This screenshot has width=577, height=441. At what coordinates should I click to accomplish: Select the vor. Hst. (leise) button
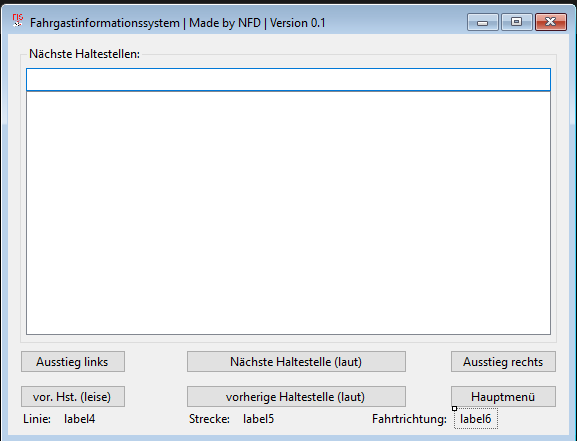73,396
